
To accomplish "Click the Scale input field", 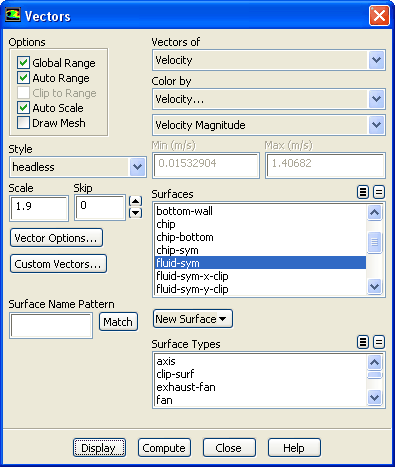I will (x=39, y=208).
